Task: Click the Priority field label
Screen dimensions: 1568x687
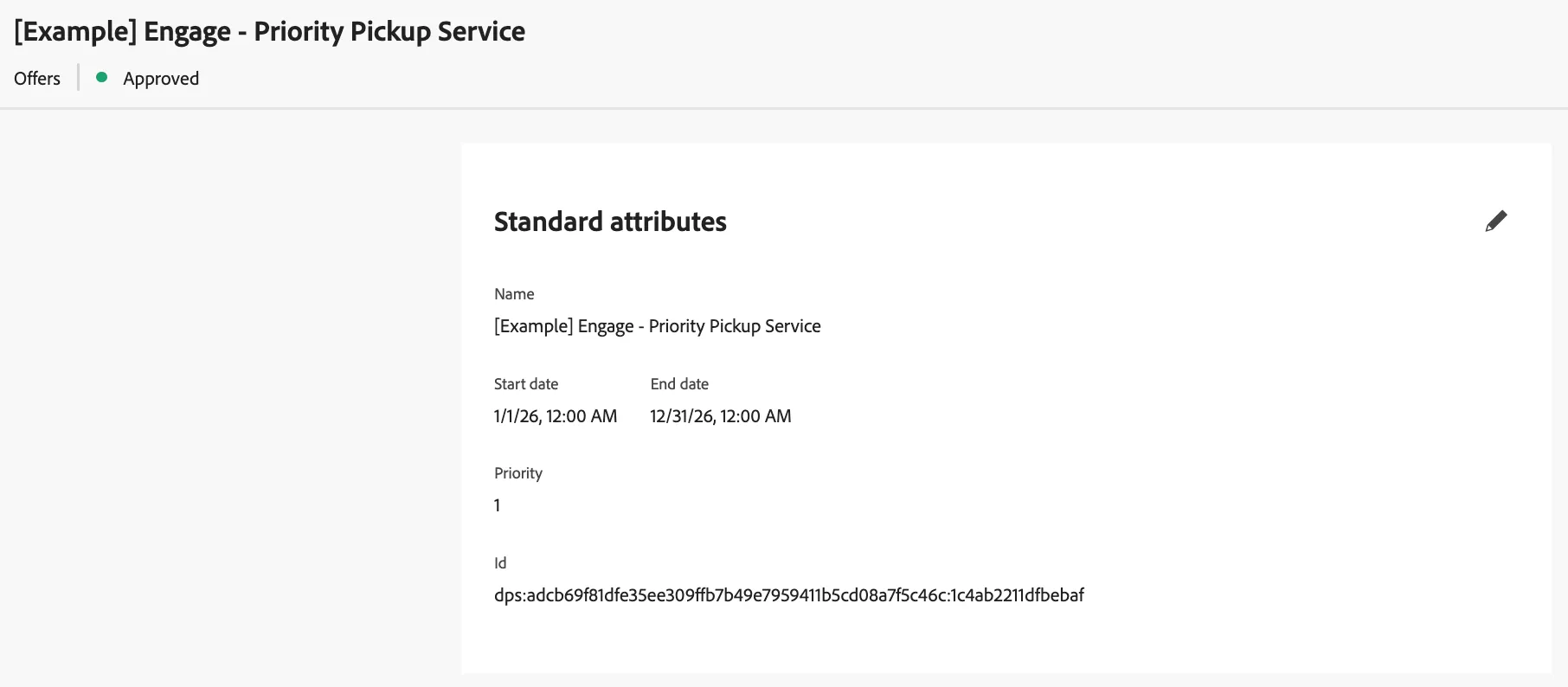Action: [x=518, y=473]
